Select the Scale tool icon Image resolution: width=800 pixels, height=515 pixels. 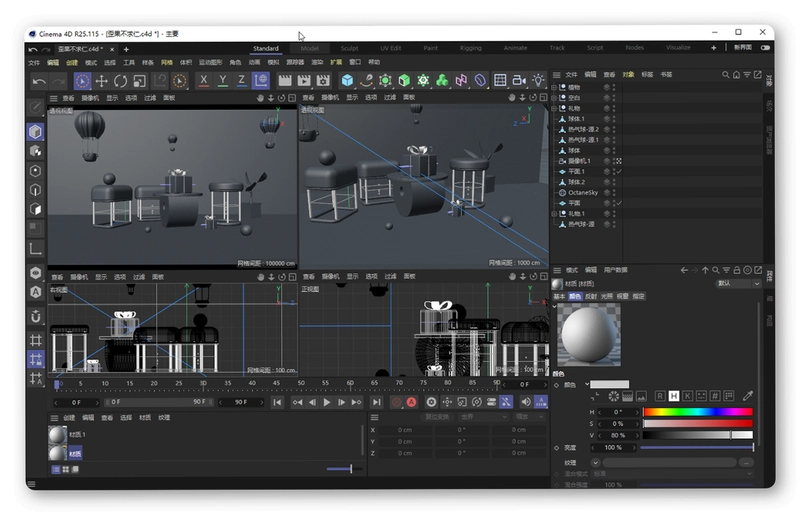coord(139,81)
